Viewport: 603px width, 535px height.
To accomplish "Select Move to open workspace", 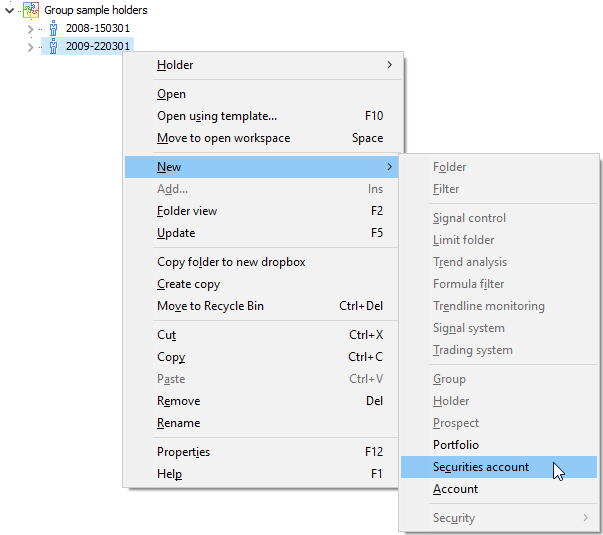I will (x=223, y=138).
